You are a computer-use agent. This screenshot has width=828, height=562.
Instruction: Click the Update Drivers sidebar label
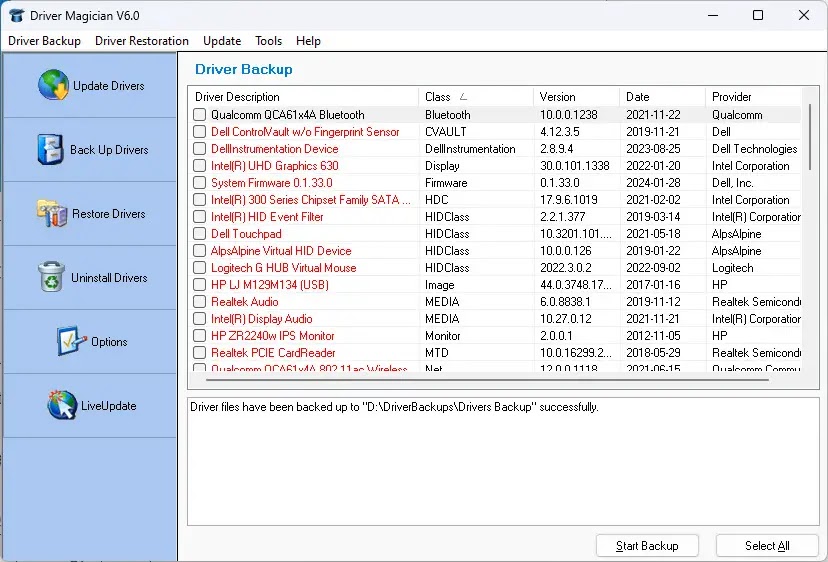click(x=108, y=86)
